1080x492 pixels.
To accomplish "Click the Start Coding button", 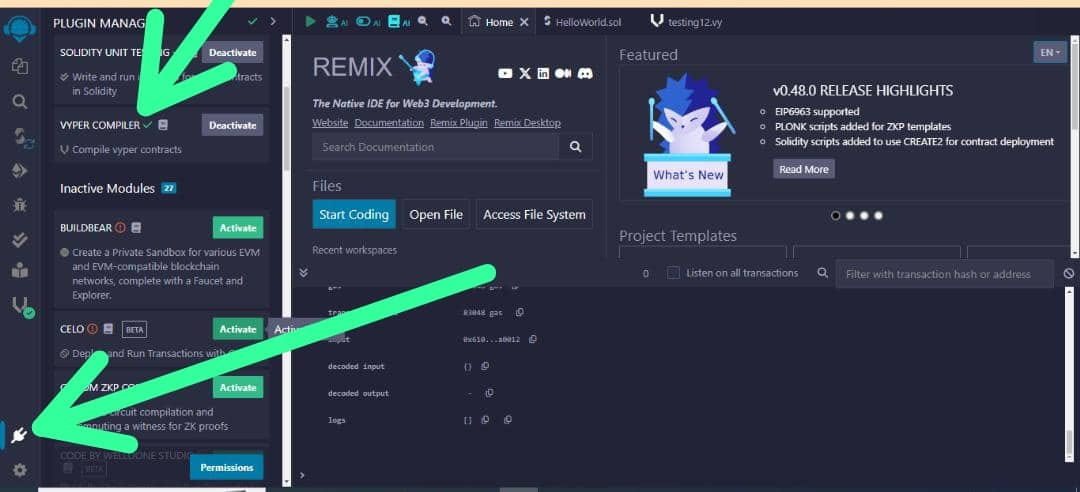I will (x=354, y=214).
